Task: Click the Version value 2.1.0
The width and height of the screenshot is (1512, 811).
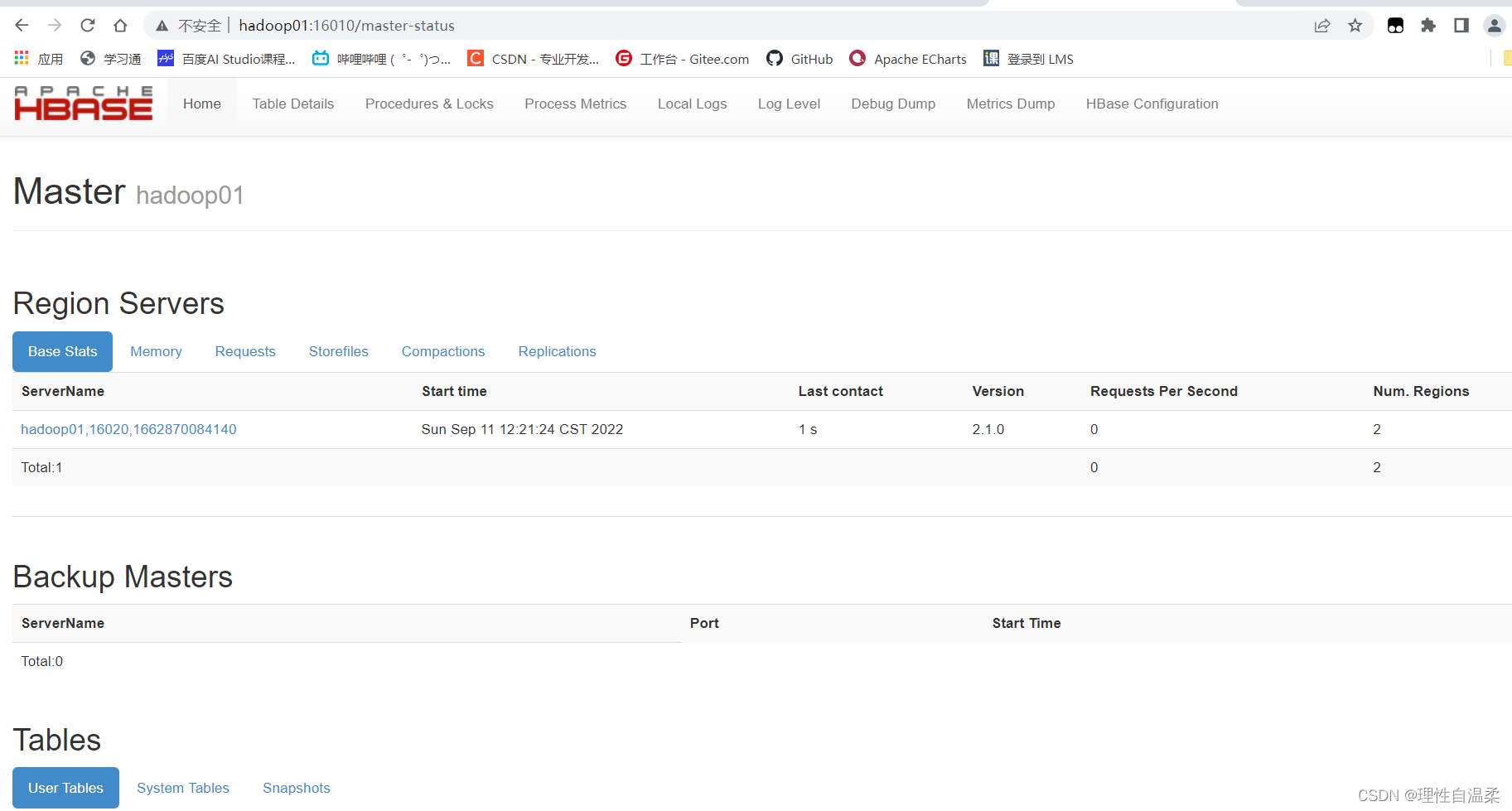Action: (x=988, y=429)
